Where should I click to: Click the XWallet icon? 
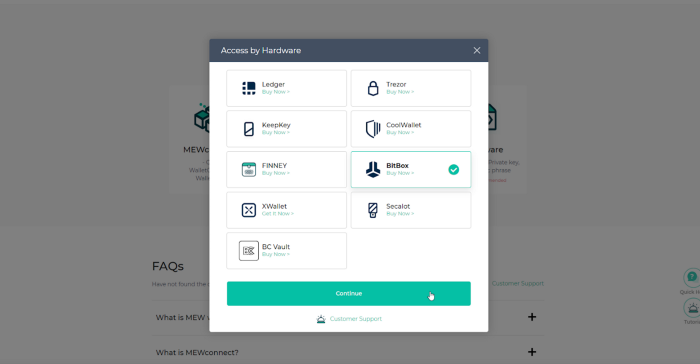(249, 210)
